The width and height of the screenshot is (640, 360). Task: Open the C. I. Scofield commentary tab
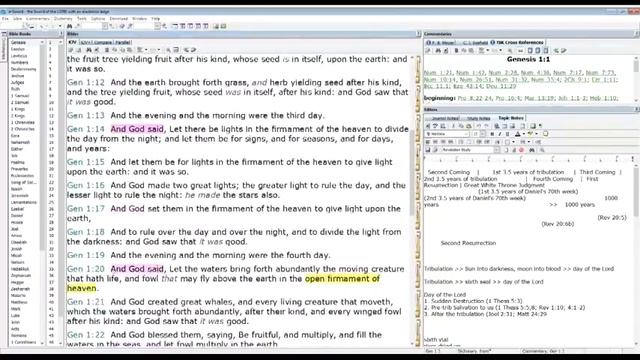(x=475, y=42)
